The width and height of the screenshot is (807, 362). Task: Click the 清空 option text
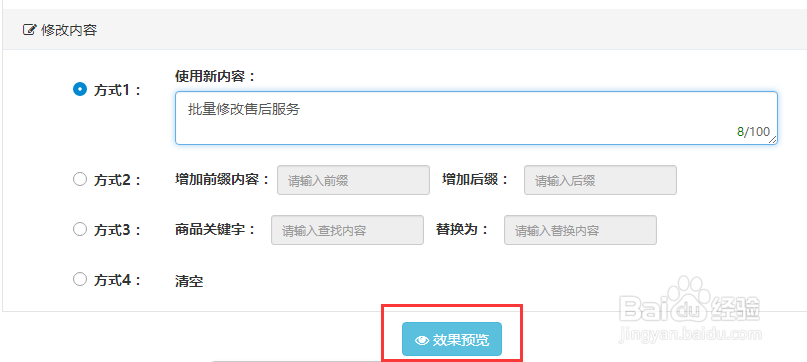tap(189, 281)
